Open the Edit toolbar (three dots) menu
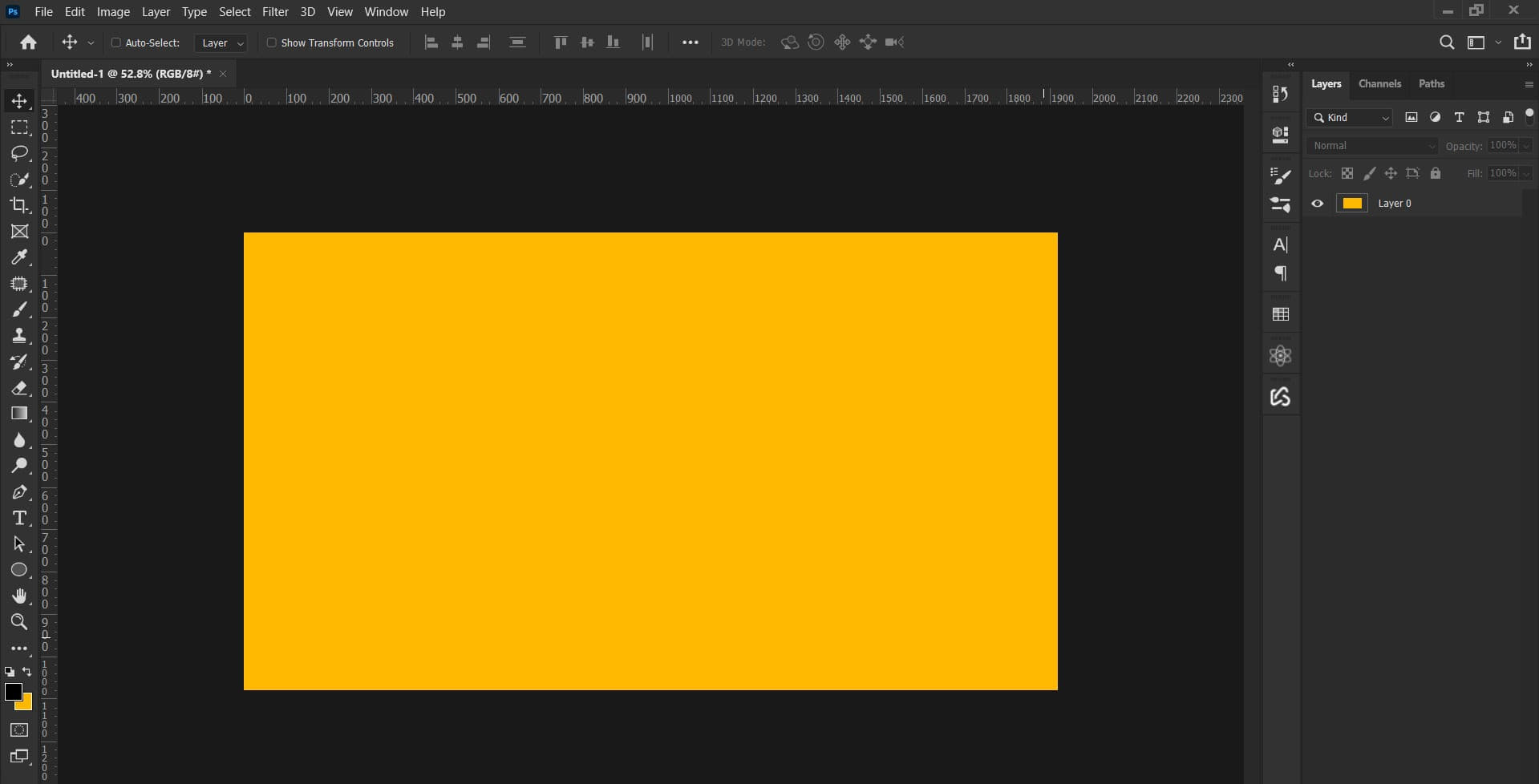1539x784 pixels. coord(19,649)
